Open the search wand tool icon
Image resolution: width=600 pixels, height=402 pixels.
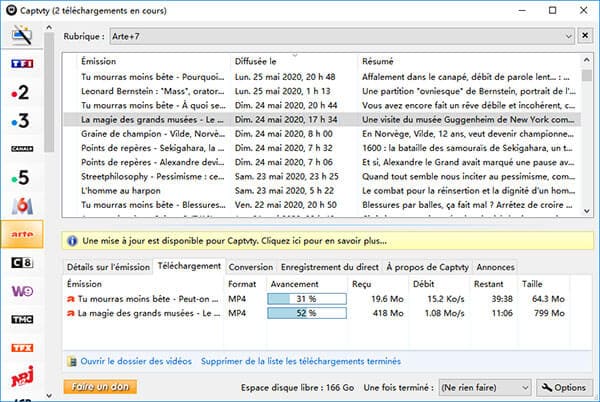click(x=22, y=35)
